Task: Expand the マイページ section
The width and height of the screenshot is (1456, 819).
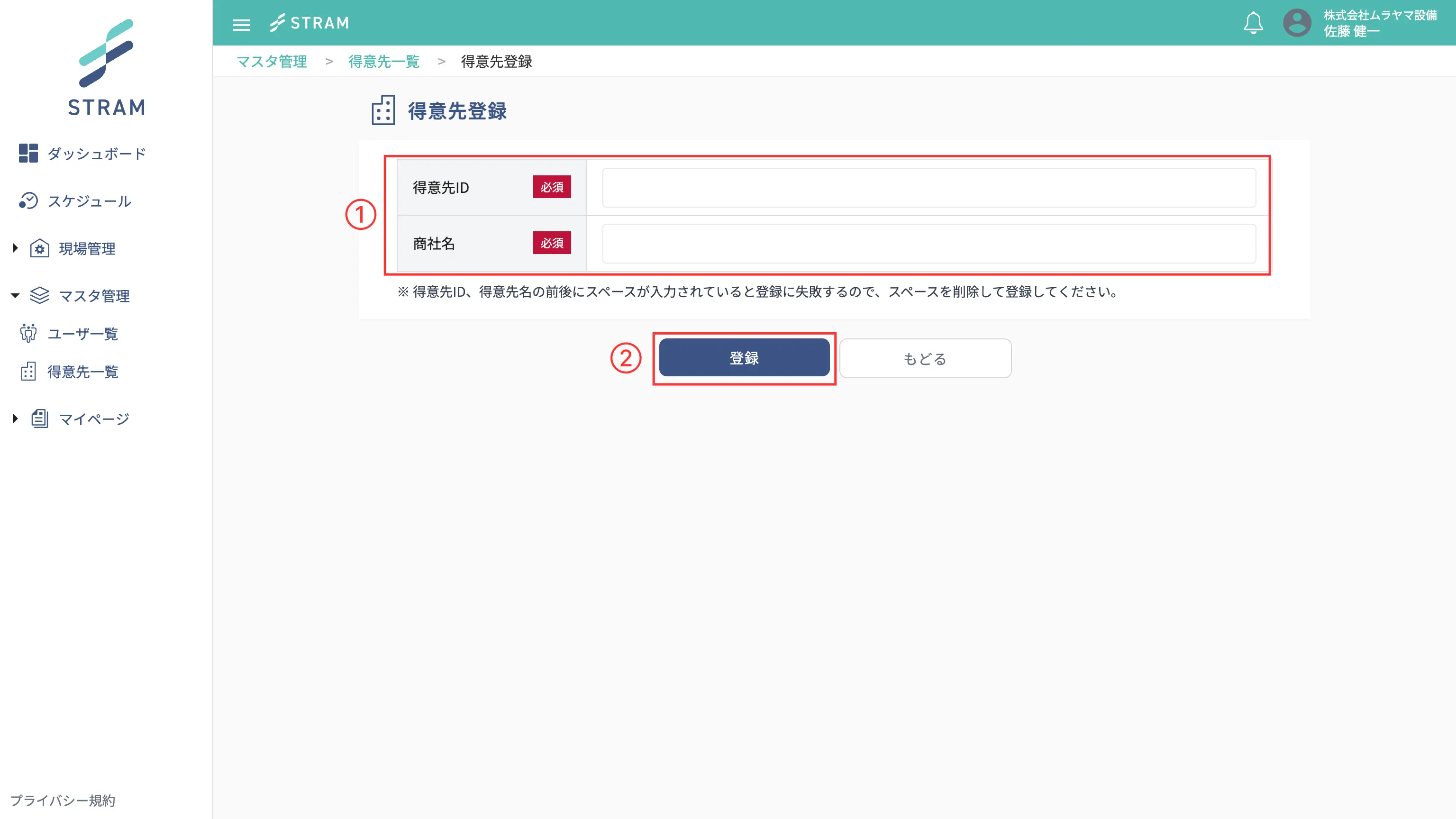Action: click(15, 418)
